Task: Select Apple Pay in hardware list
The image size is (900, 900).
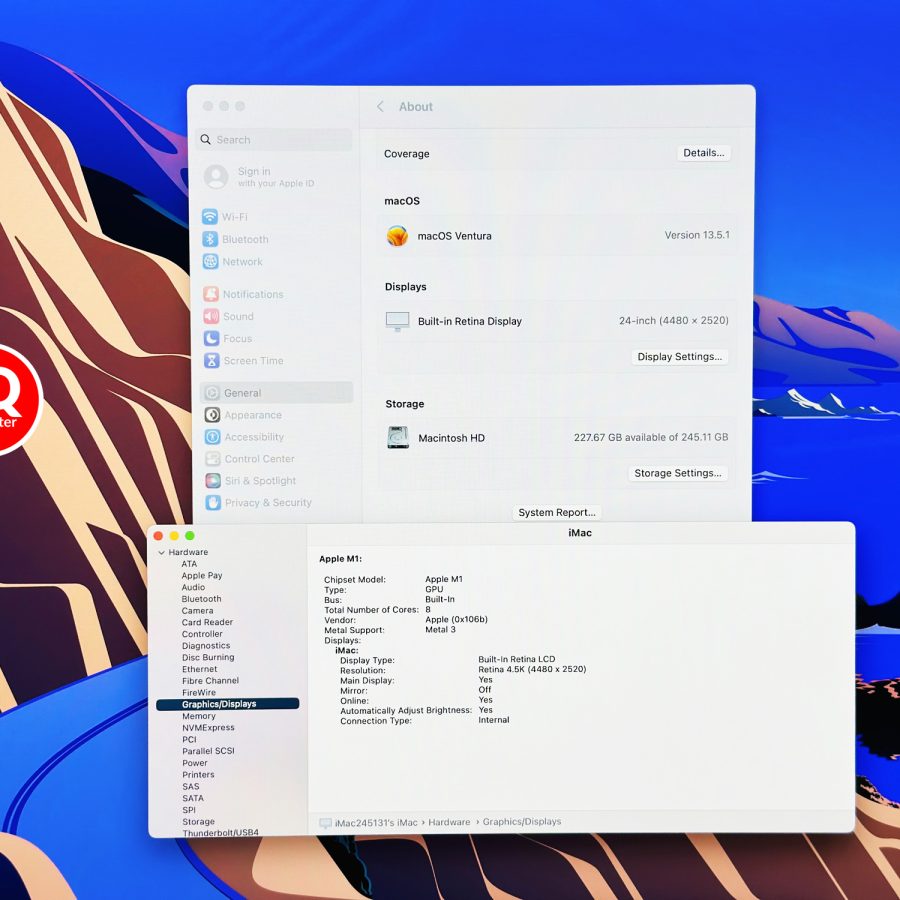Action: click(x=202, y=575)
